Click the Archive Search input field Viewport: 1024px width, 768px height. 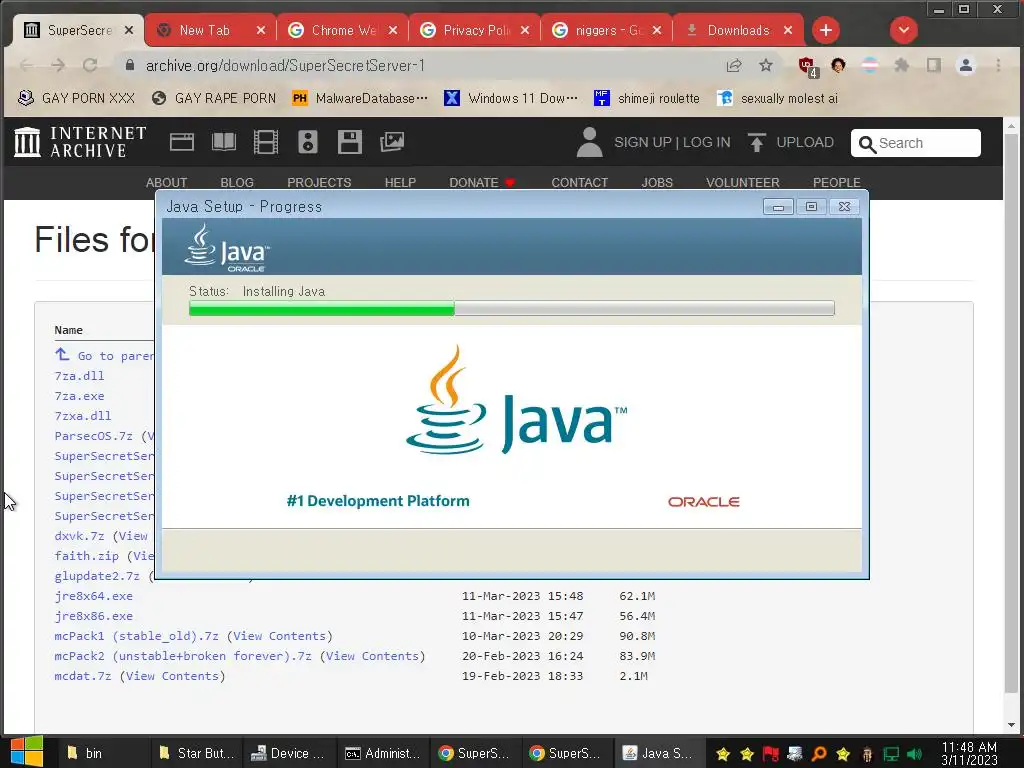916,143
